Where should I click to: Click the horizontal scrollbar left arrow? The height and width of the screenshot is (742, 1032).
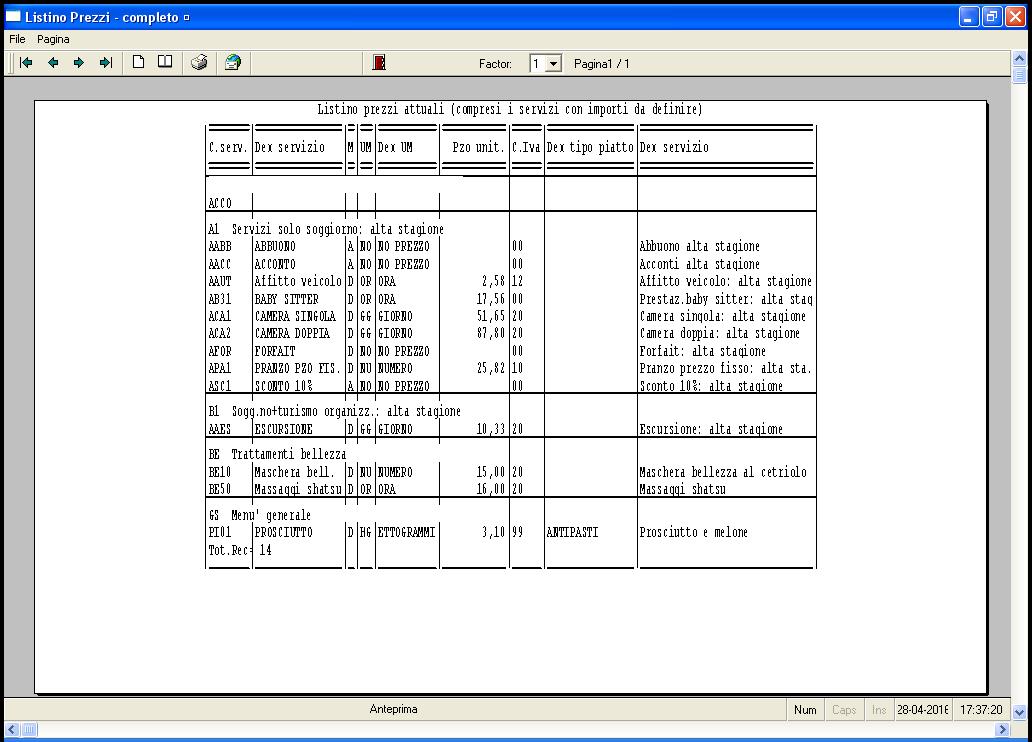point(12,729)
